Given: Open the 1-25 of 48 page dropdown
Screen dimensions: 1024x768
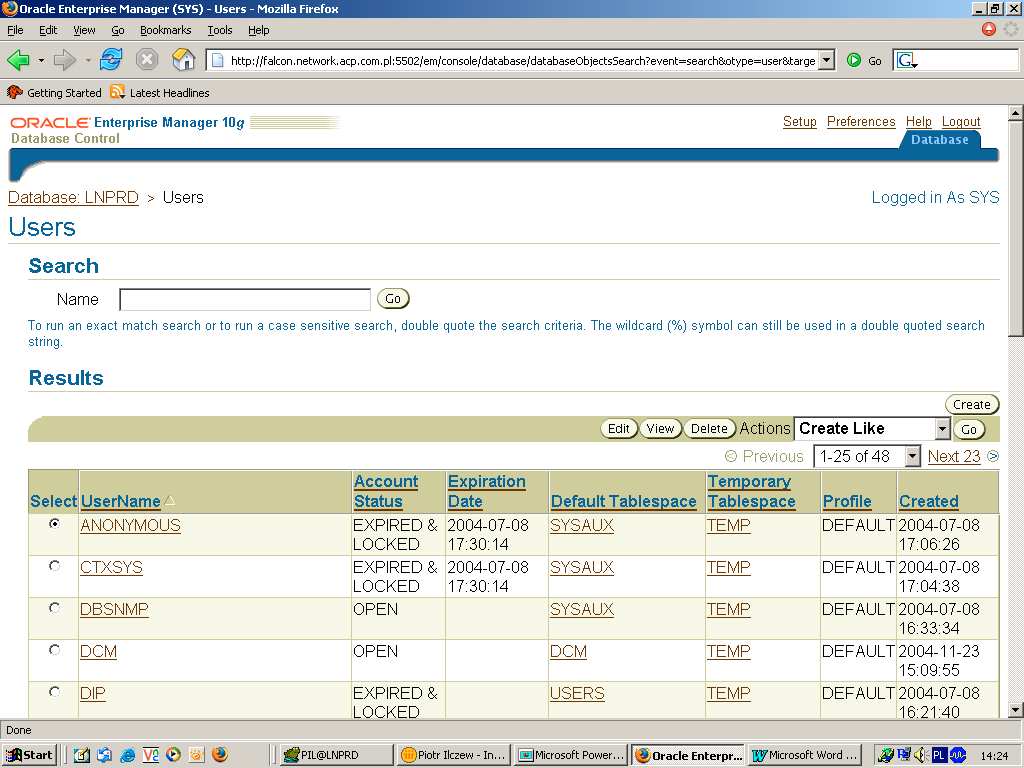Looking at the screenshot, I should coord(867,456).
